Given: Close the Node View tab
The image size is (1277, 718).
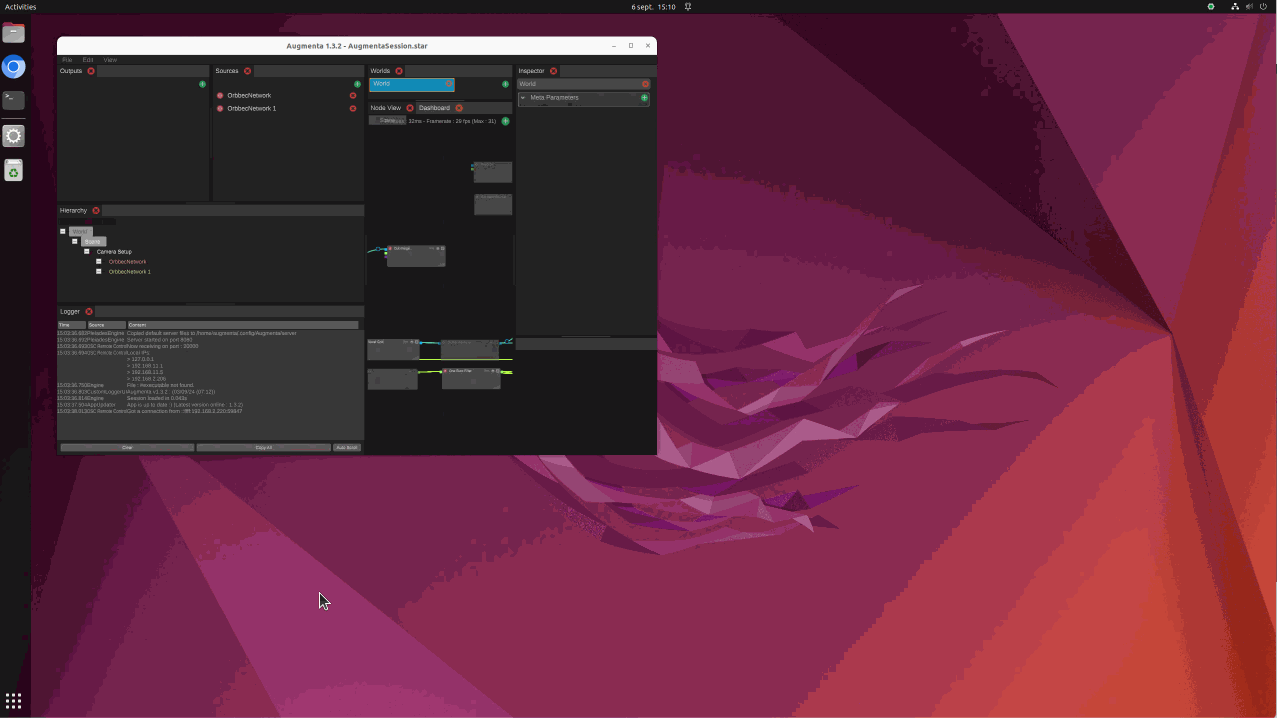Looking at the screenshot, I should click(x=410, y=108).
